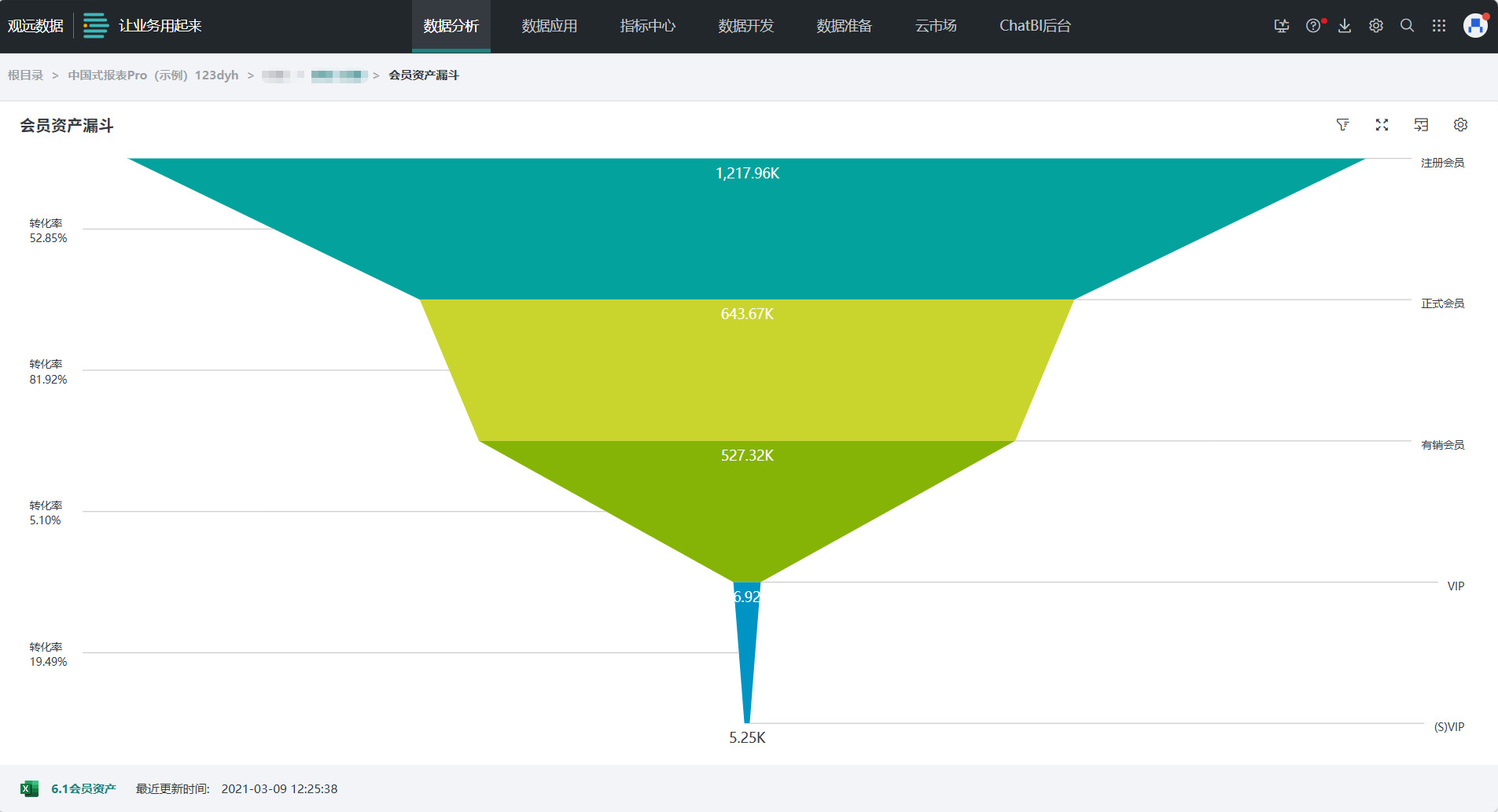1498x812 pixels.
Task: Click the screen monitor icon in top bar
Action: click(x=1282, y=26)
